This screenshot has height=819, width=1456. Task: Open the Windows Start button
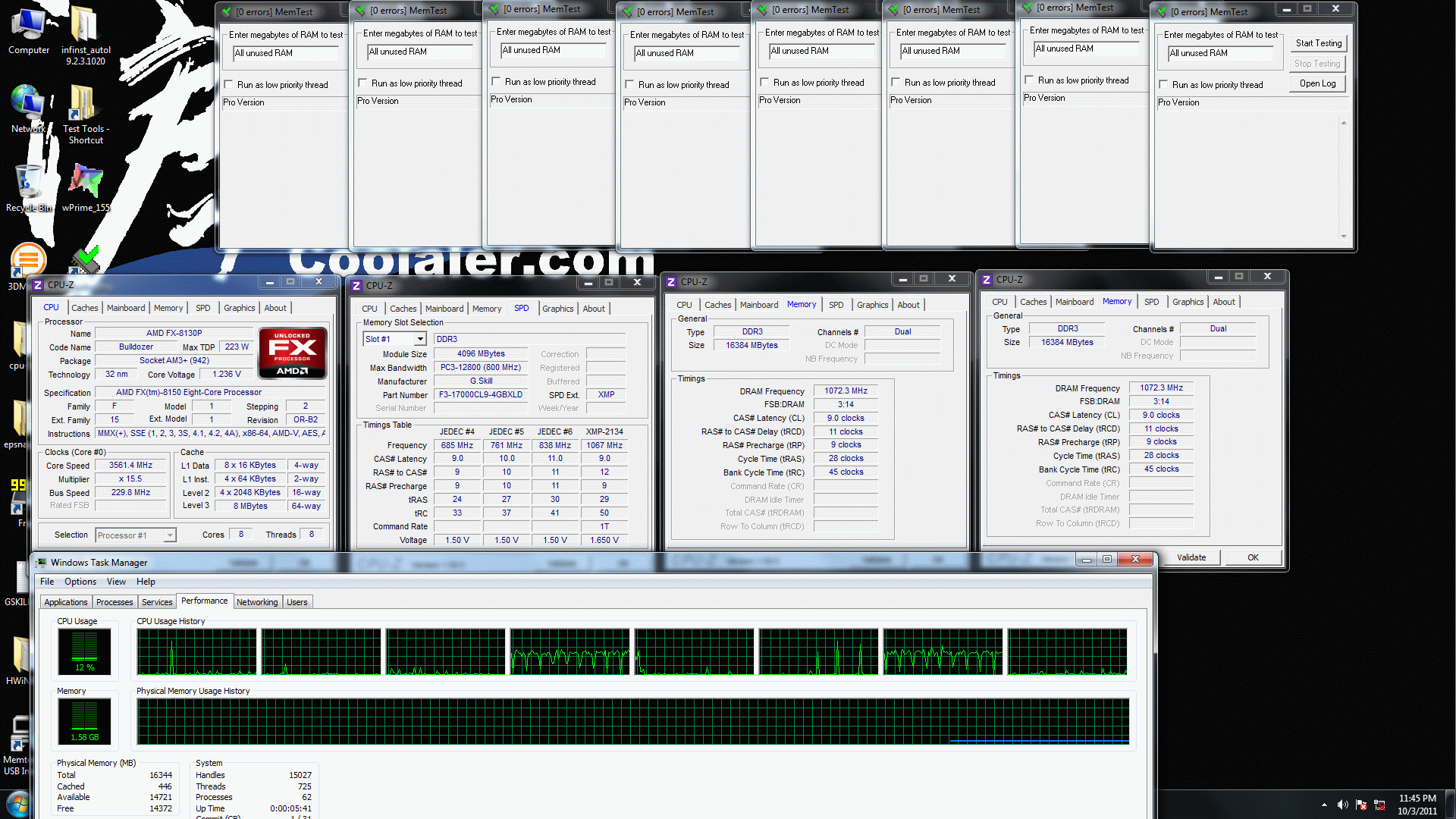(x=17, y=804)
